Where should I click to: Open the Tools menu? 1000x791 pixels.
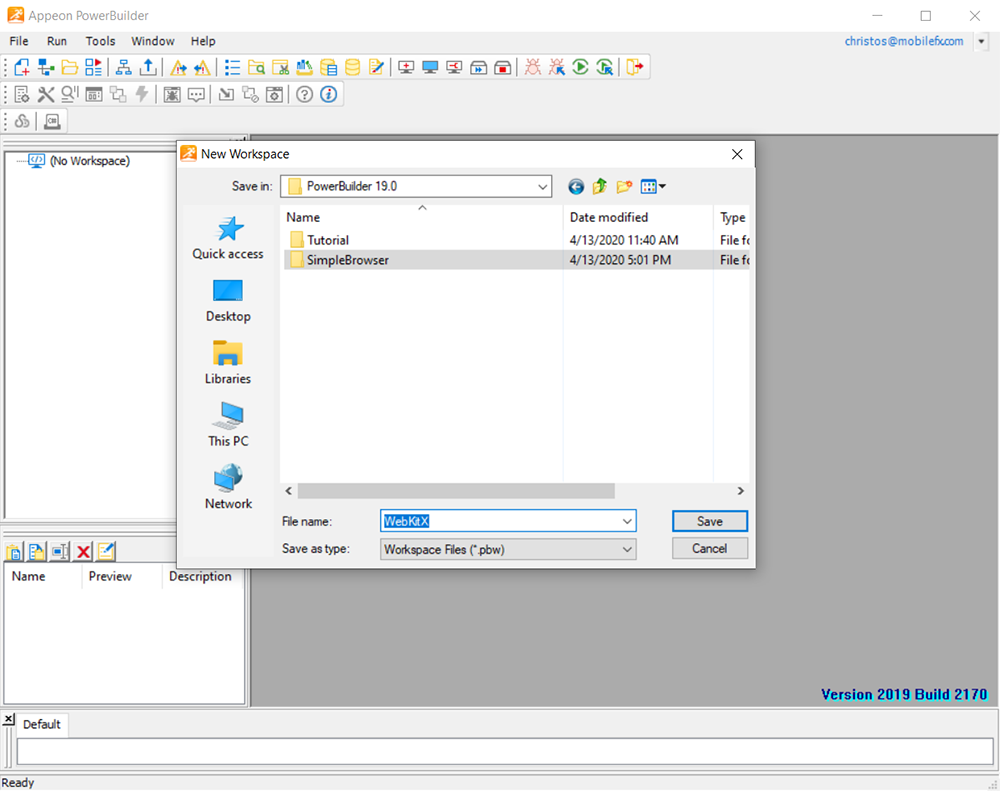[x=100, y=41]
